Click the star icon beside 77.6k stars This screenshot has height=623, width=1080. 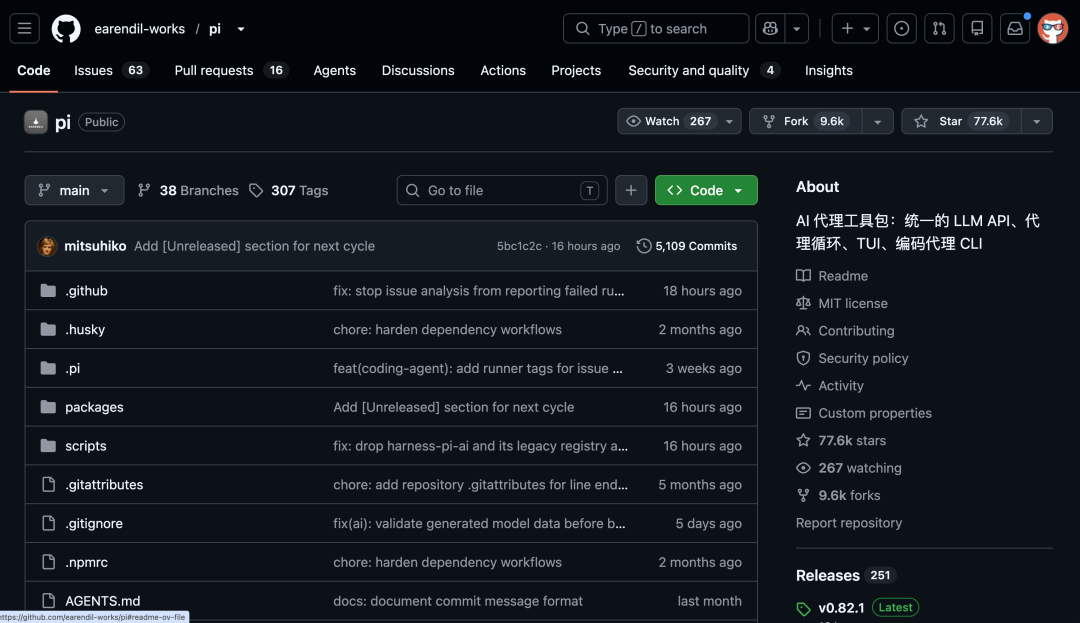[x=803, y=440]
